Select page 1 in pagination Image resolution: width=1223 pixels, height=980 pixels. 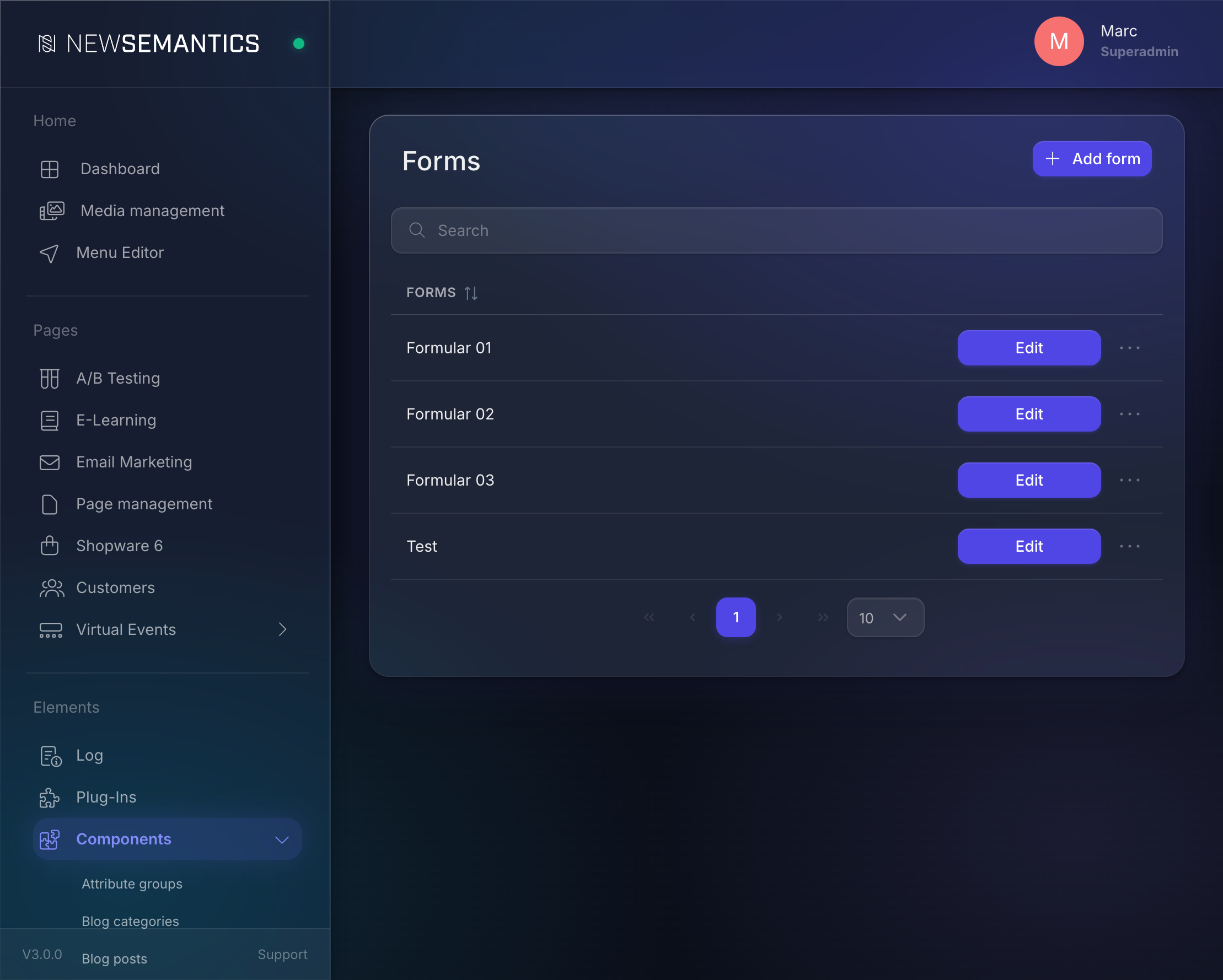point(736,617)
